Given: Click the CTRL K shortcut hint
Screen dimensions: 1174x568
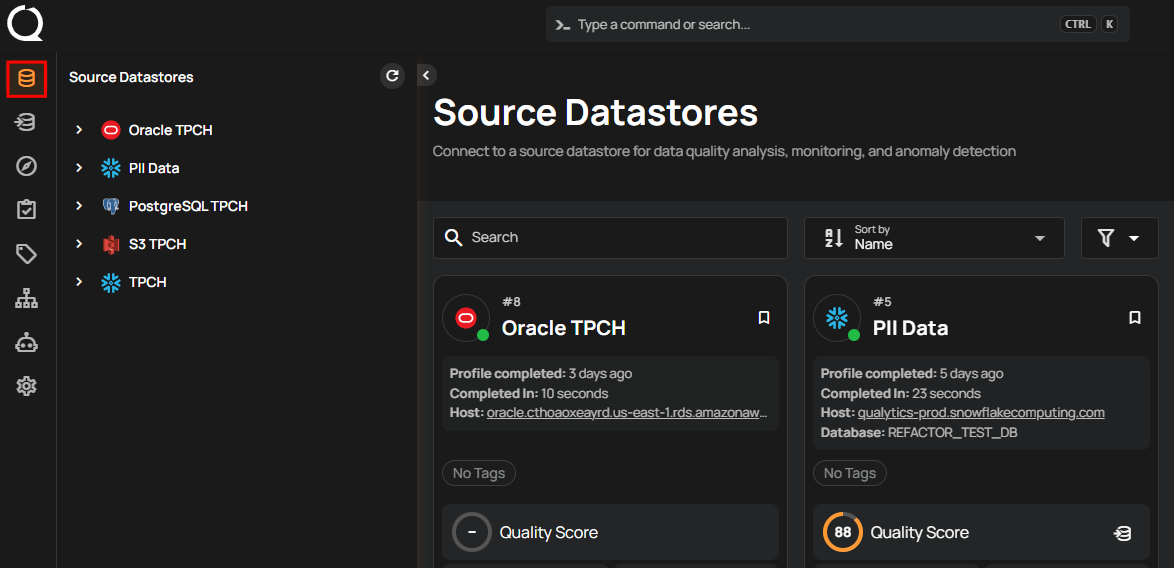Looking at the screenshot, I should (1089, 25).
